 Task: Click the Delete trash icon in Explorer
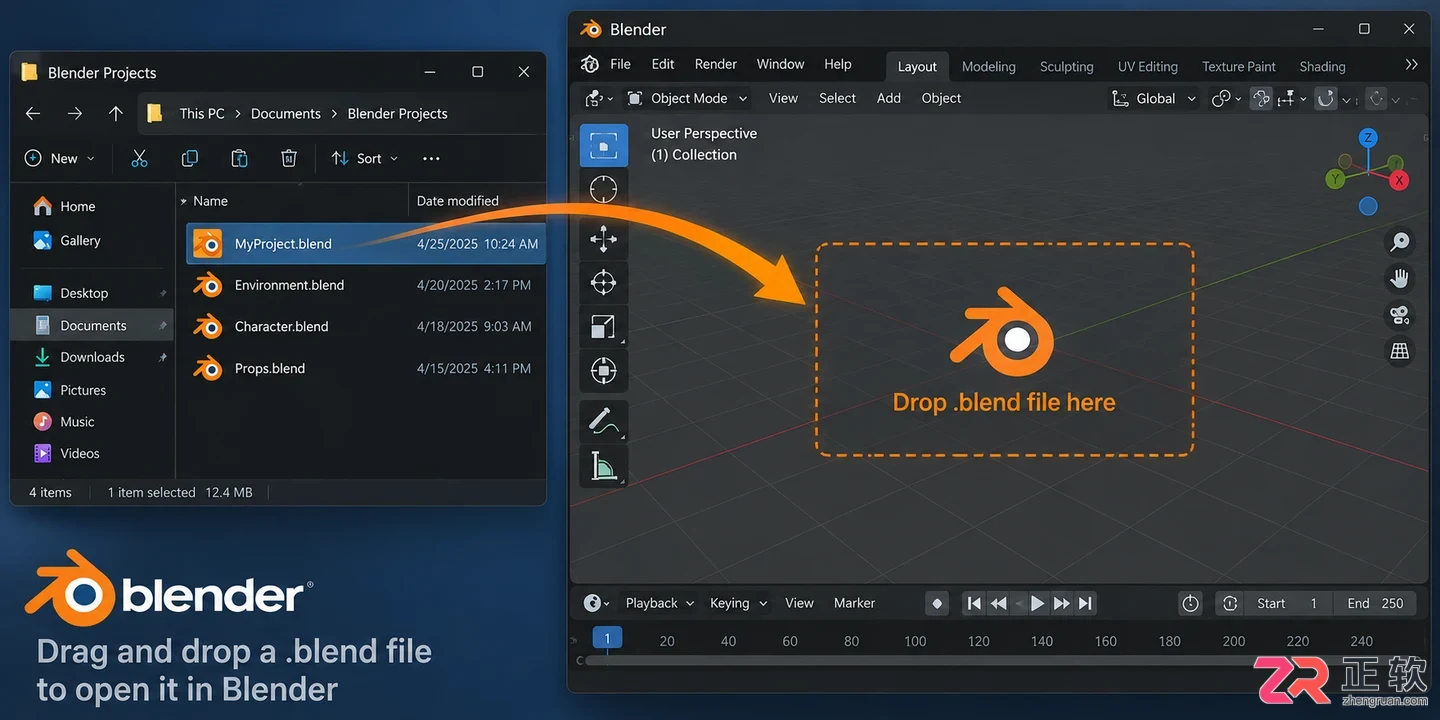pyautogui.click(x=289, y=158)
